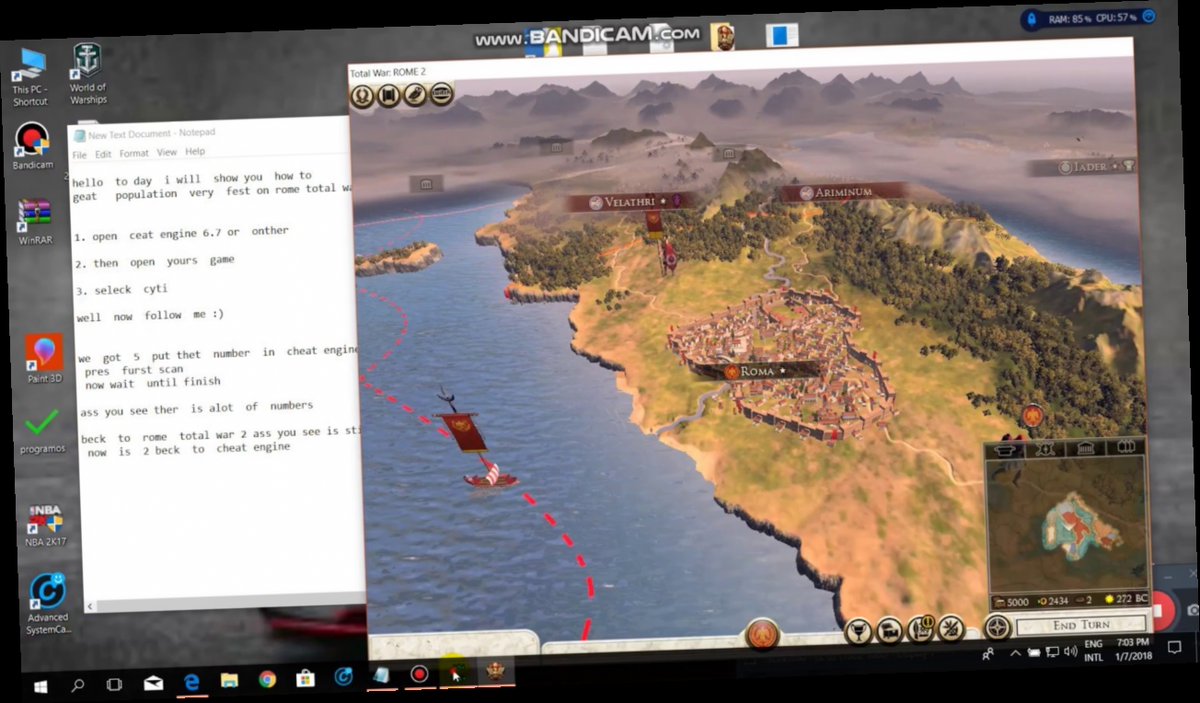Viewport: 1200px width, 703px height.
Task: Open Notepad Help menu
Action: tap(195, 152)
